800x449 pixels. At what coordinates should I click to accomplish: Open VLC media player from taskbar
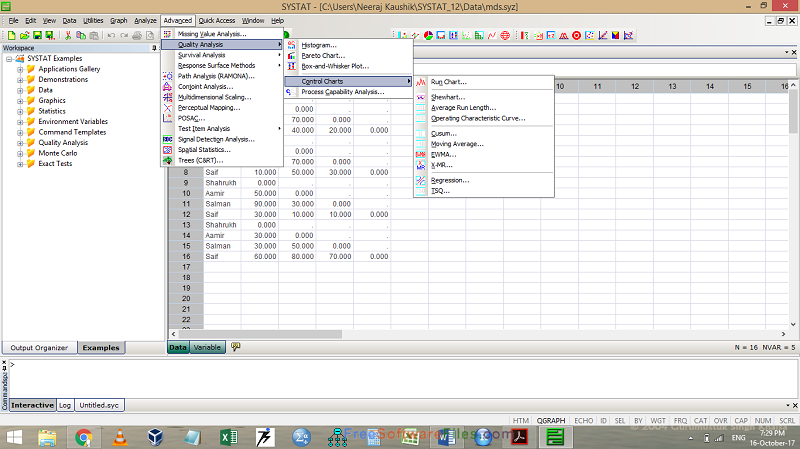[x=120, y=437]
